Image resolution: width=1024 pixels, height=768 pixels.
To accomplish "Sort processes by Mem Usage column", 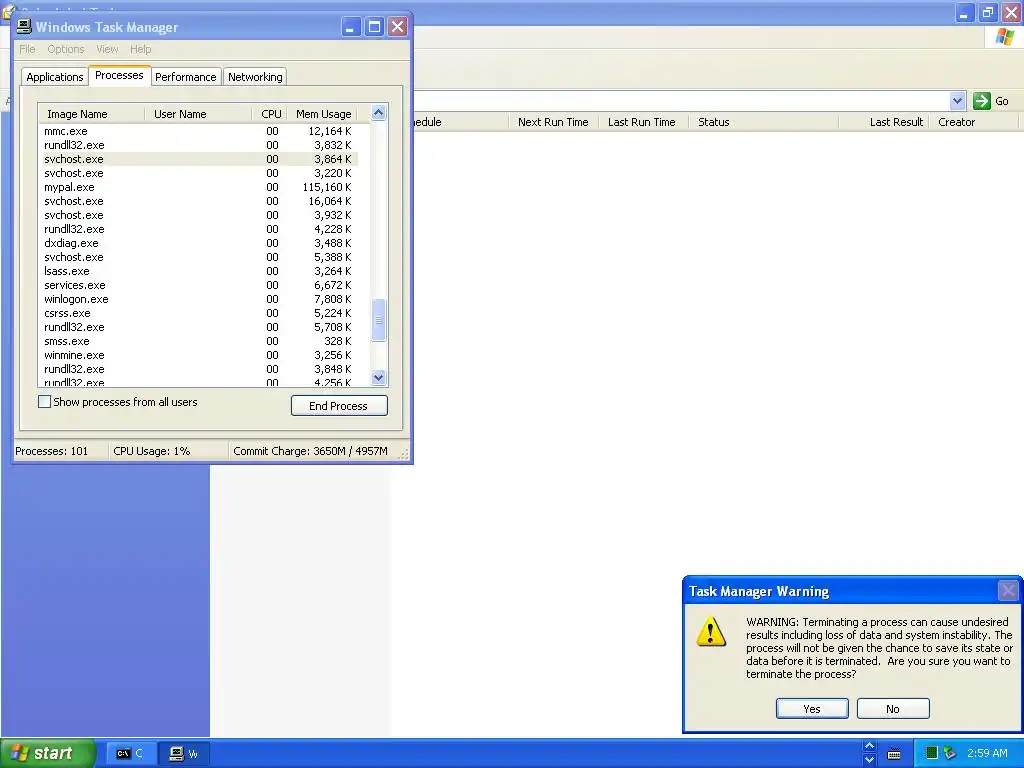I will point(323,114).
